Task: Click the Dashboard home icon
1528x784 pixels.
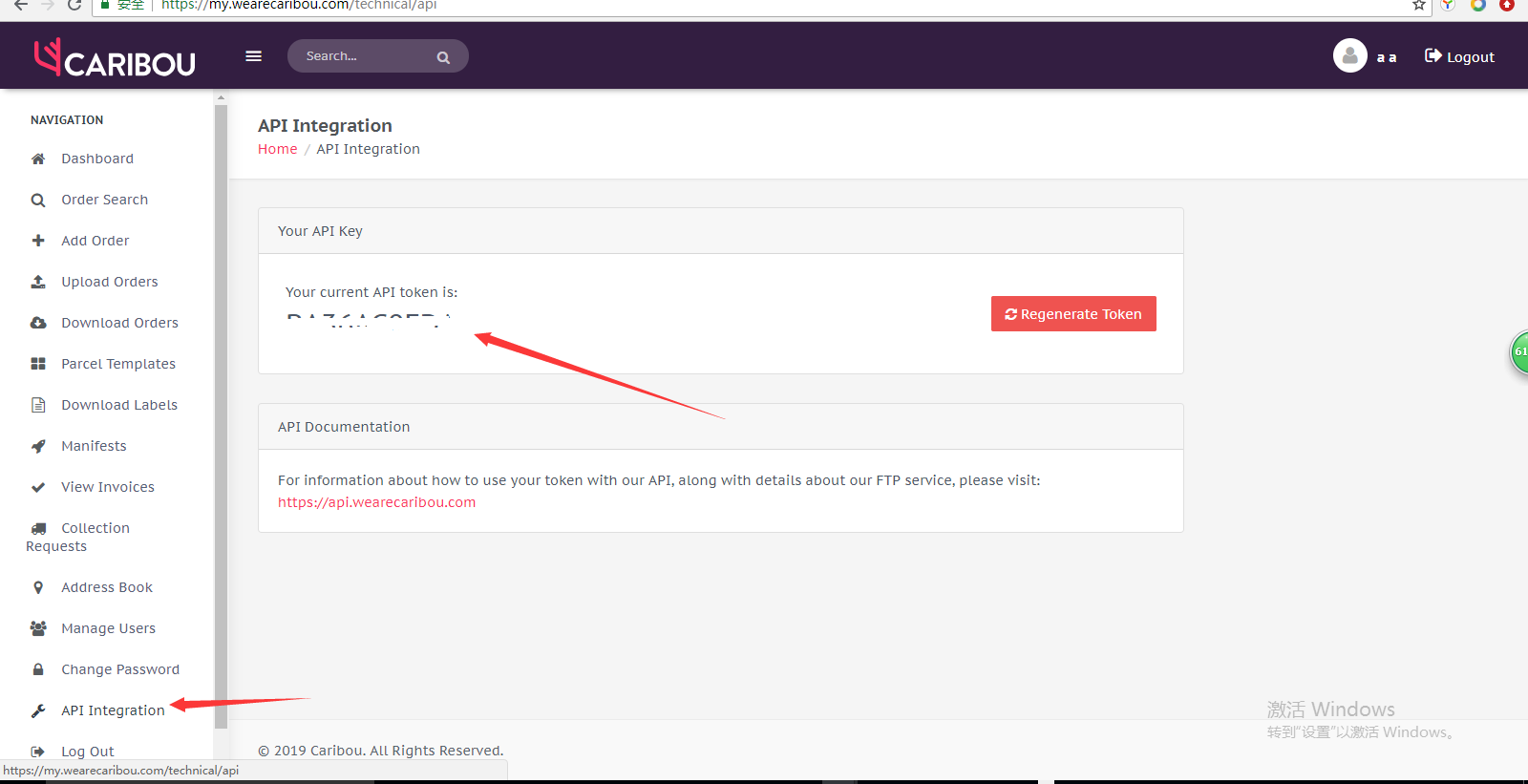Action: [38, 159]
